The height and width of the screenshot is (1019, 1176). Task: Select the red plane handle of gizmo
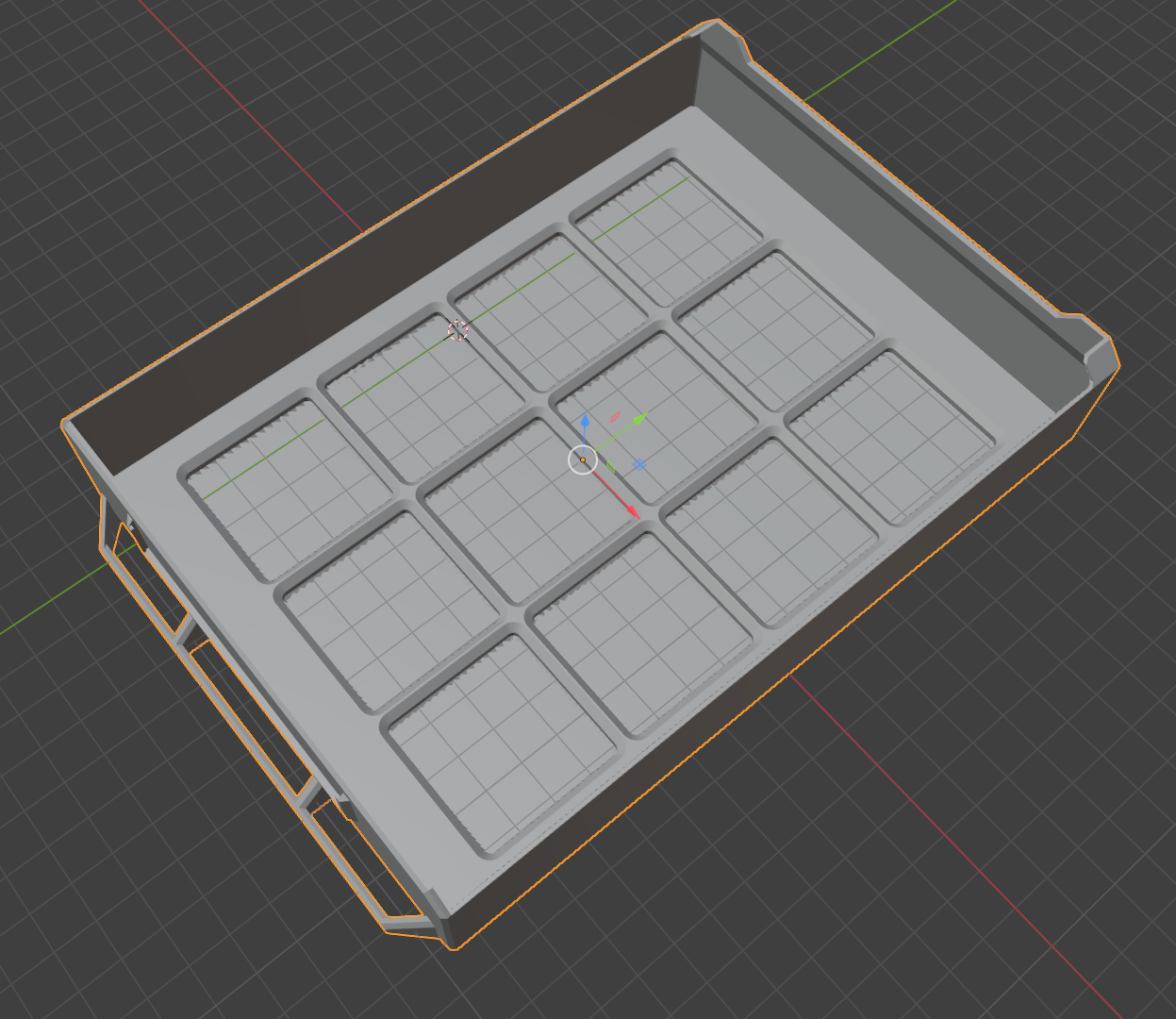point(615,416)
